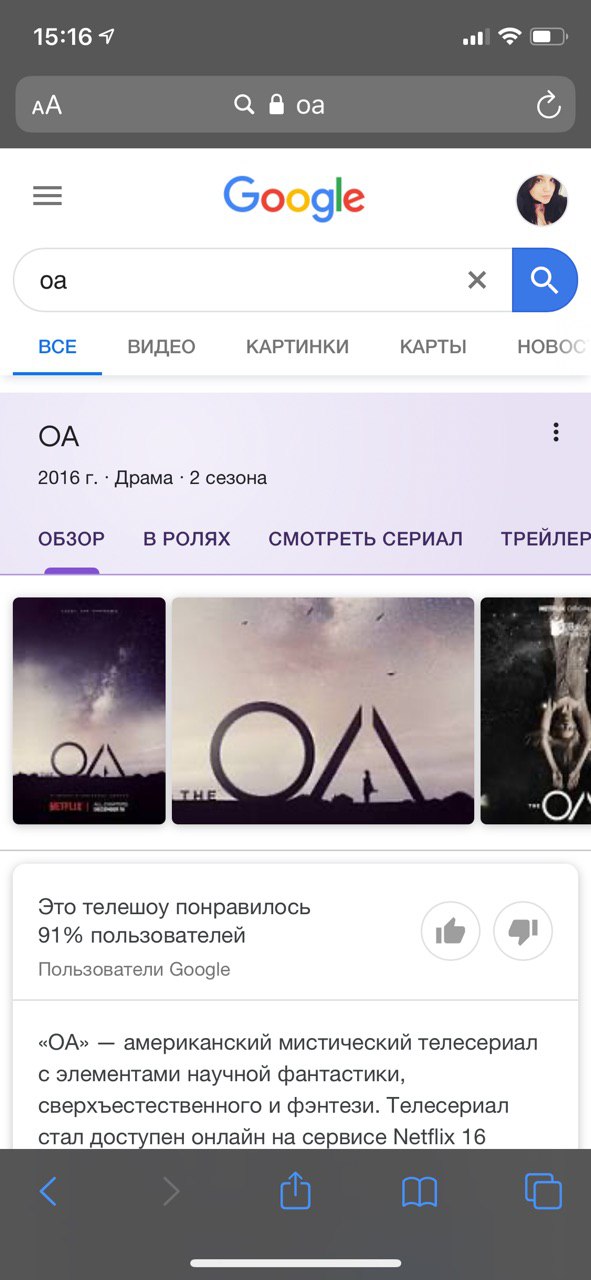
Task: Open Safari bookmarks book icon
Action: (420, 1191)
